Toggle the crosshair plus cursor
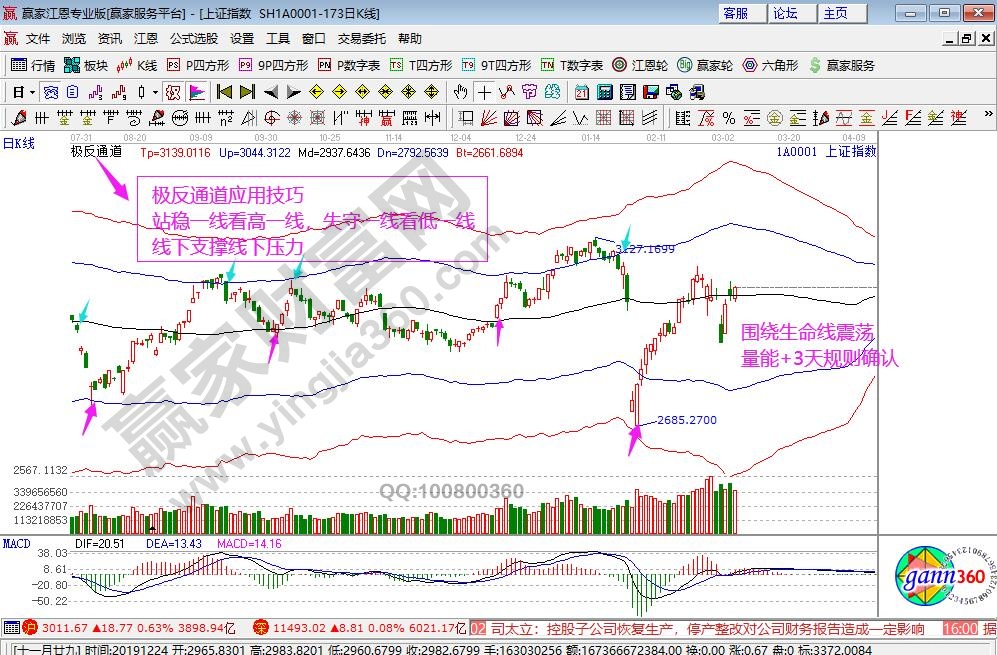 [x=484, y=92]
